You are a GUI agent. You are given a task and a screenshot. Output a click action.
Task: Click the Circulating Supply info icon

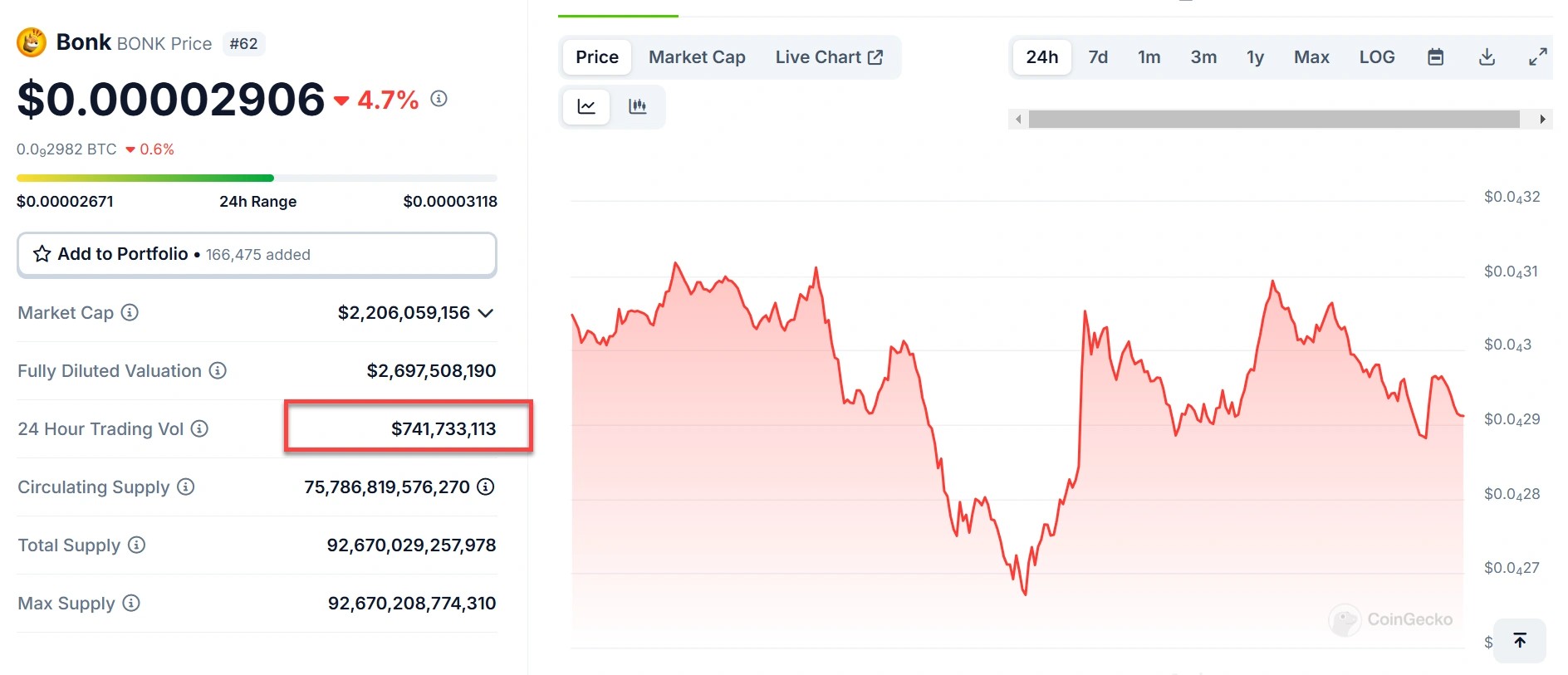click(x=186, y=487)
